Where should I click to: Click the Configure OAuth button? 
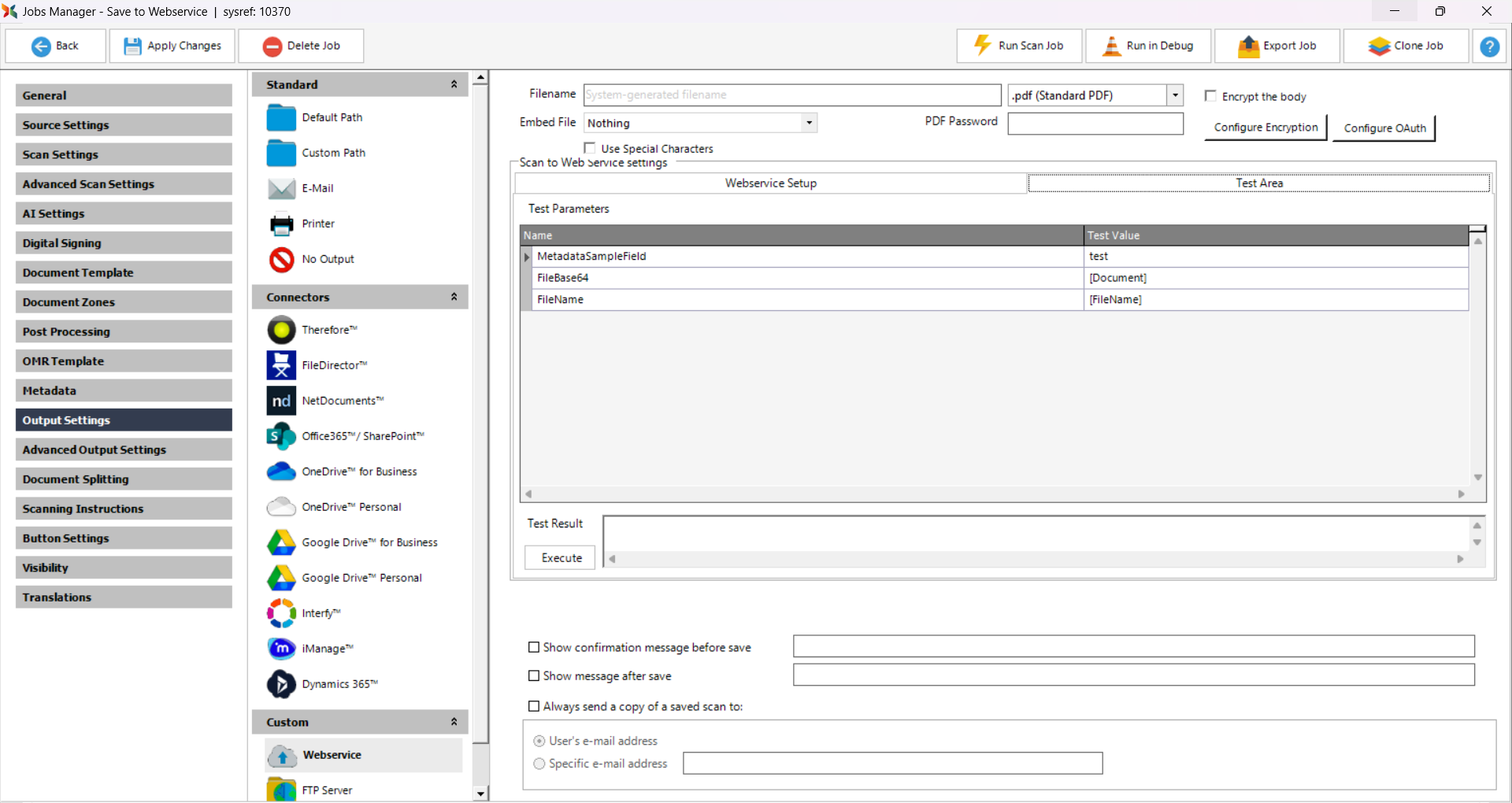tap(1384, 128)
